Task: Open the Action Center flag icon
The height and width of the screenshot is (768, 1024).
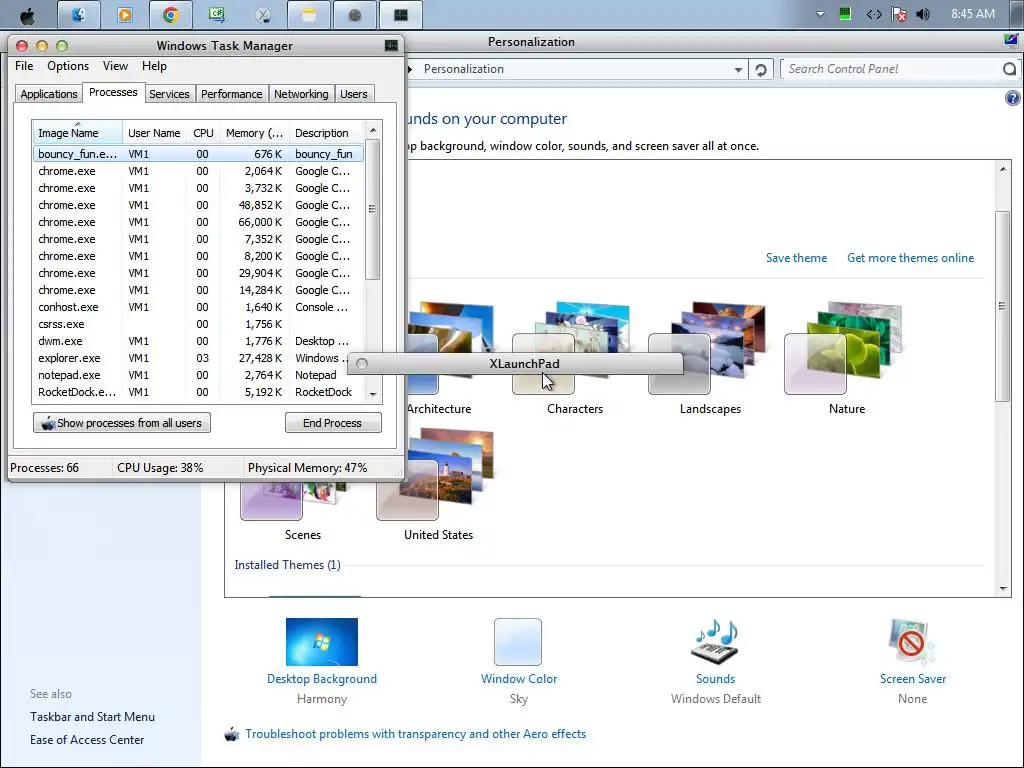Action: 899,14
